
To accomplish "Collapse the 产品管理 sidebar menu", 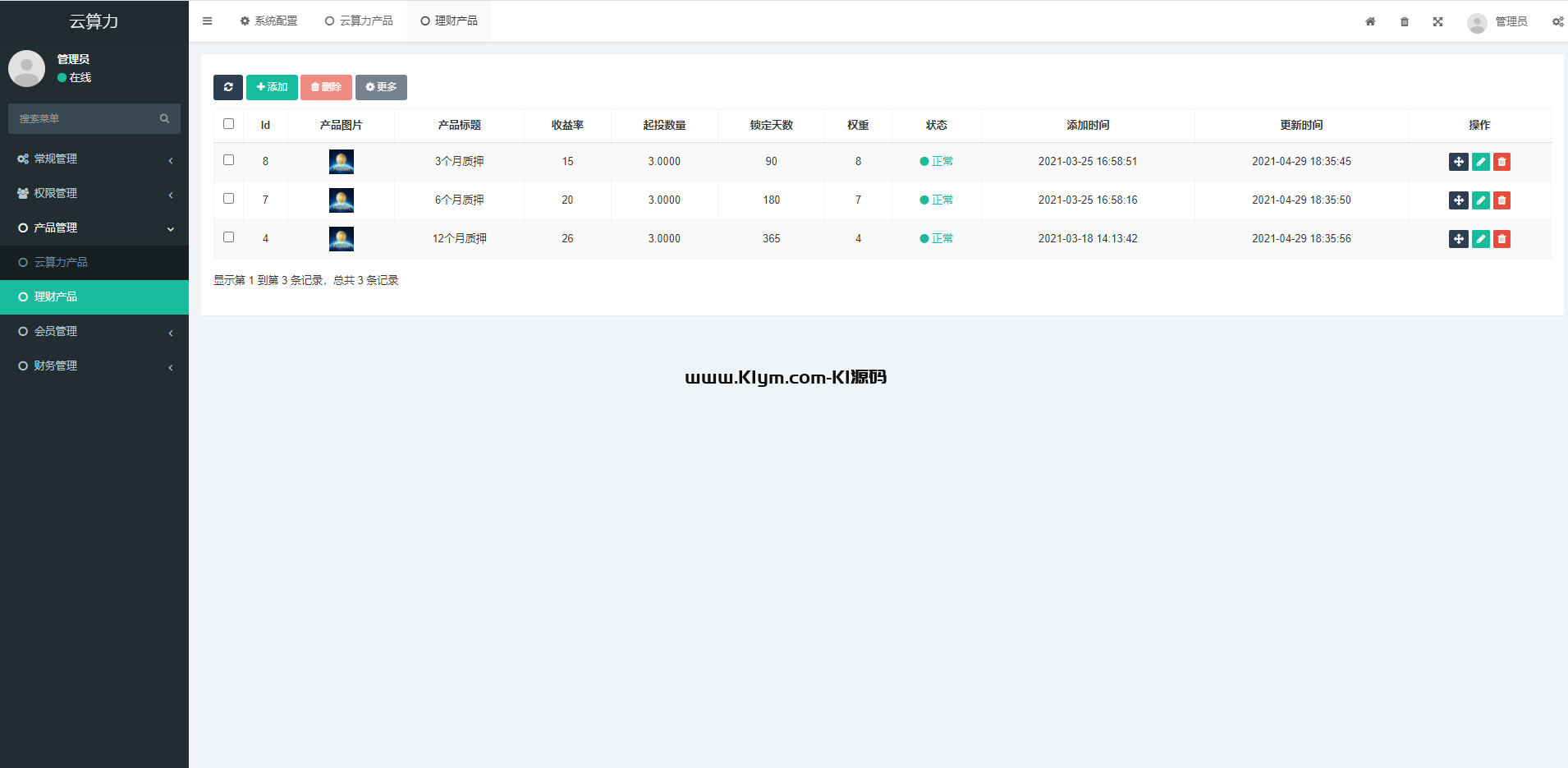I will pyautogui.click(x=94, y=228).
